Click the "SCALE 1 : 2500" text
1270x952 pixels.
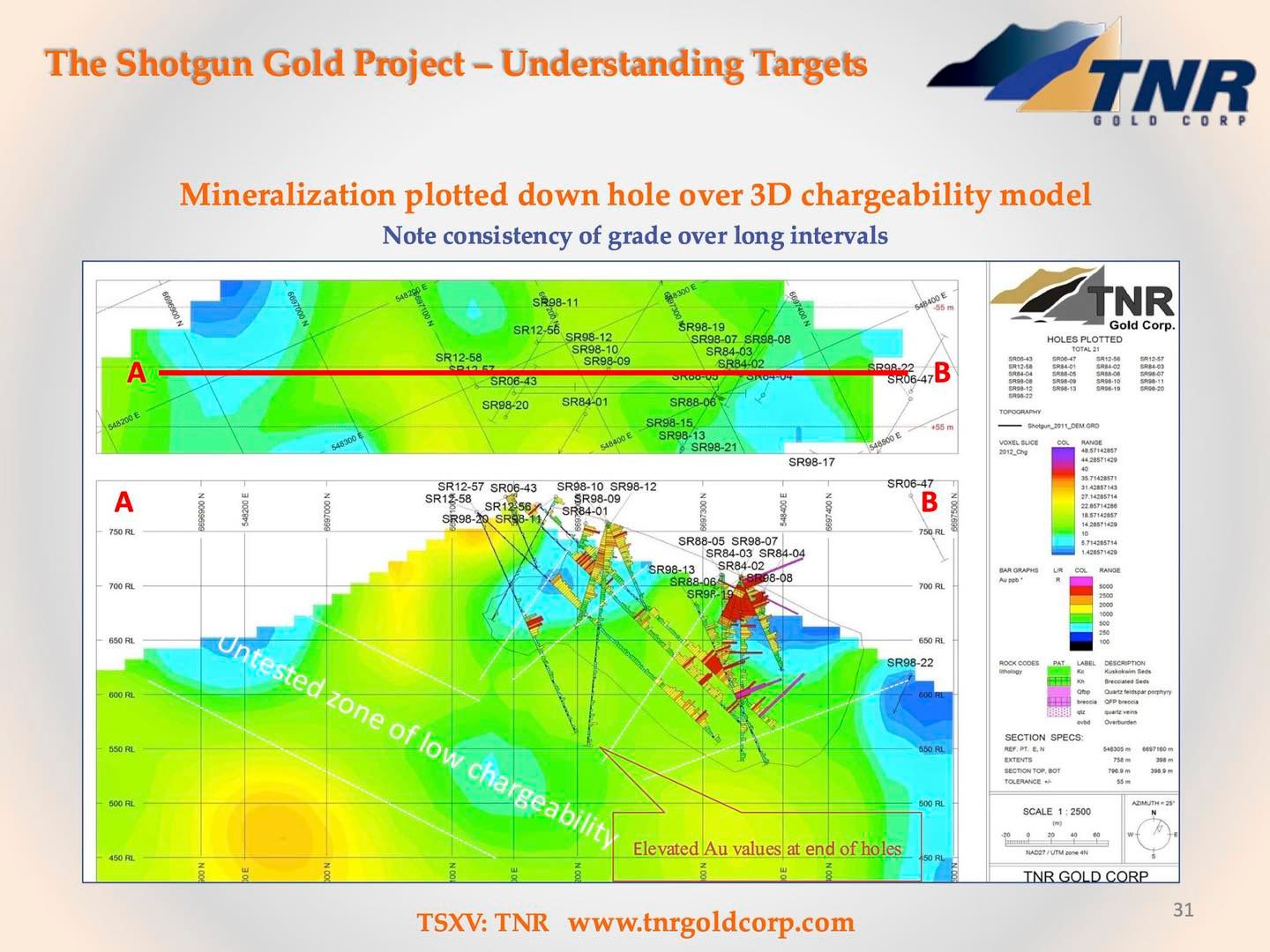[1057, 811]
